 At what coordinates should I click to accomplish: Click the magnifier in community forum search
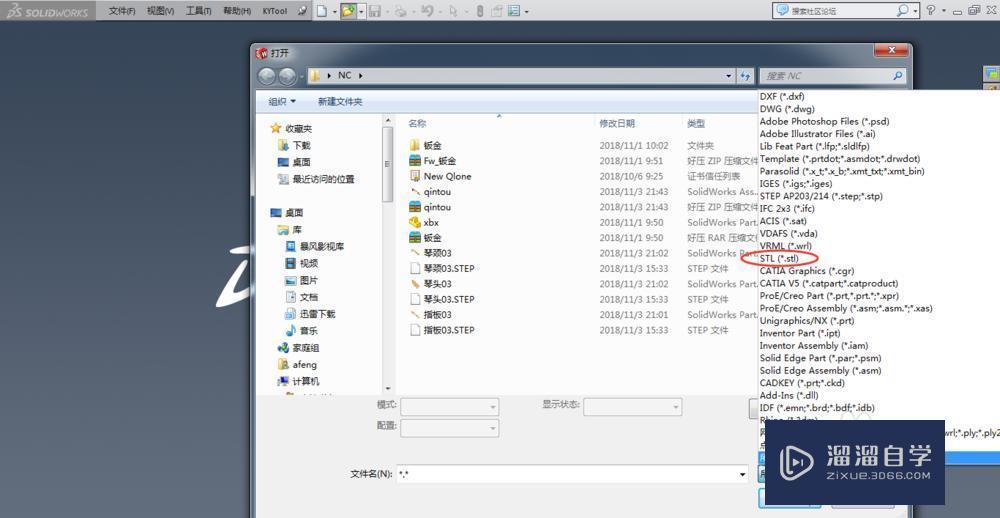pos(902,10)
